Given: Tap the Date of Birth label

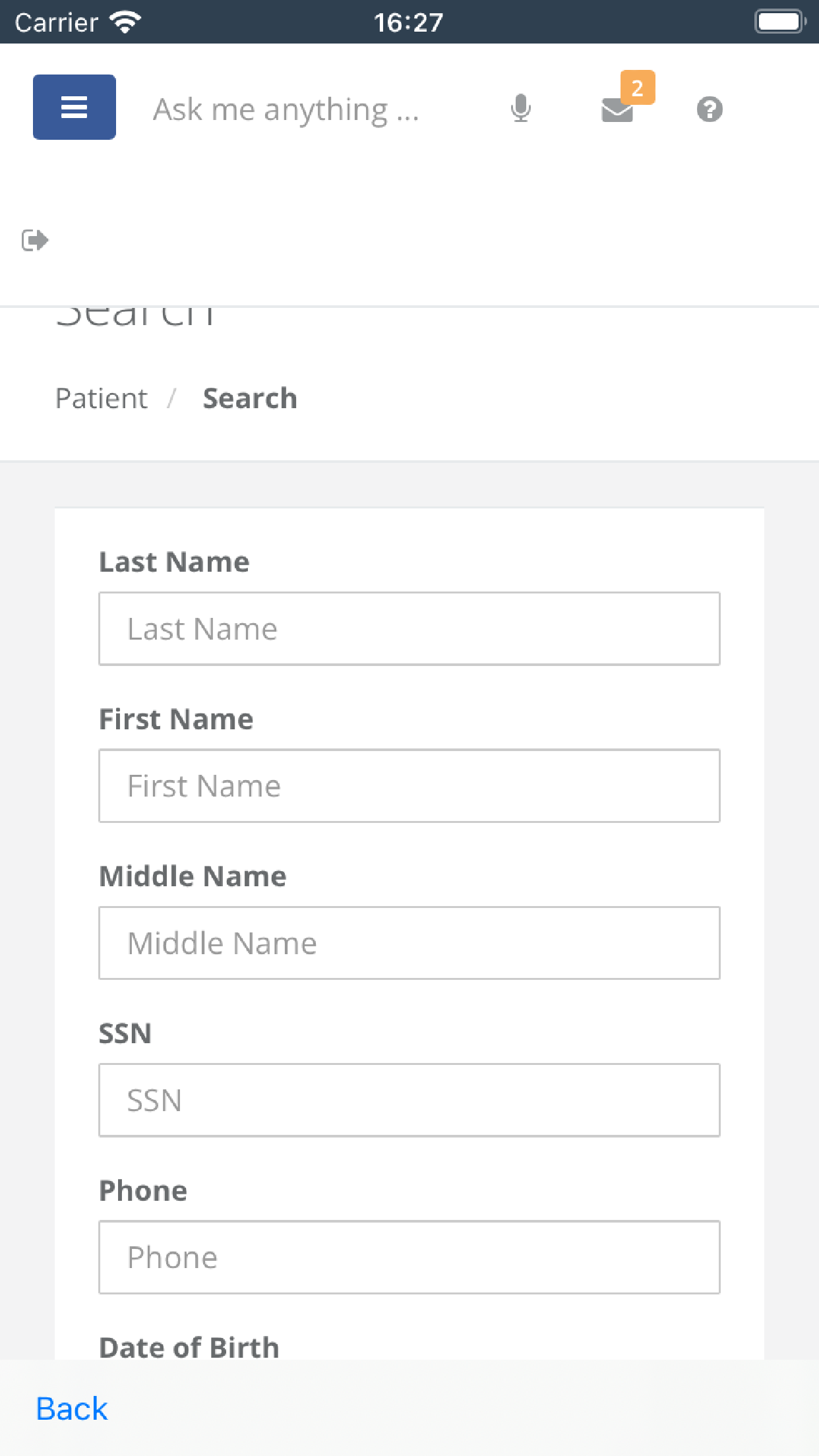Looking at the screenshot, I should pos(189,1347).
